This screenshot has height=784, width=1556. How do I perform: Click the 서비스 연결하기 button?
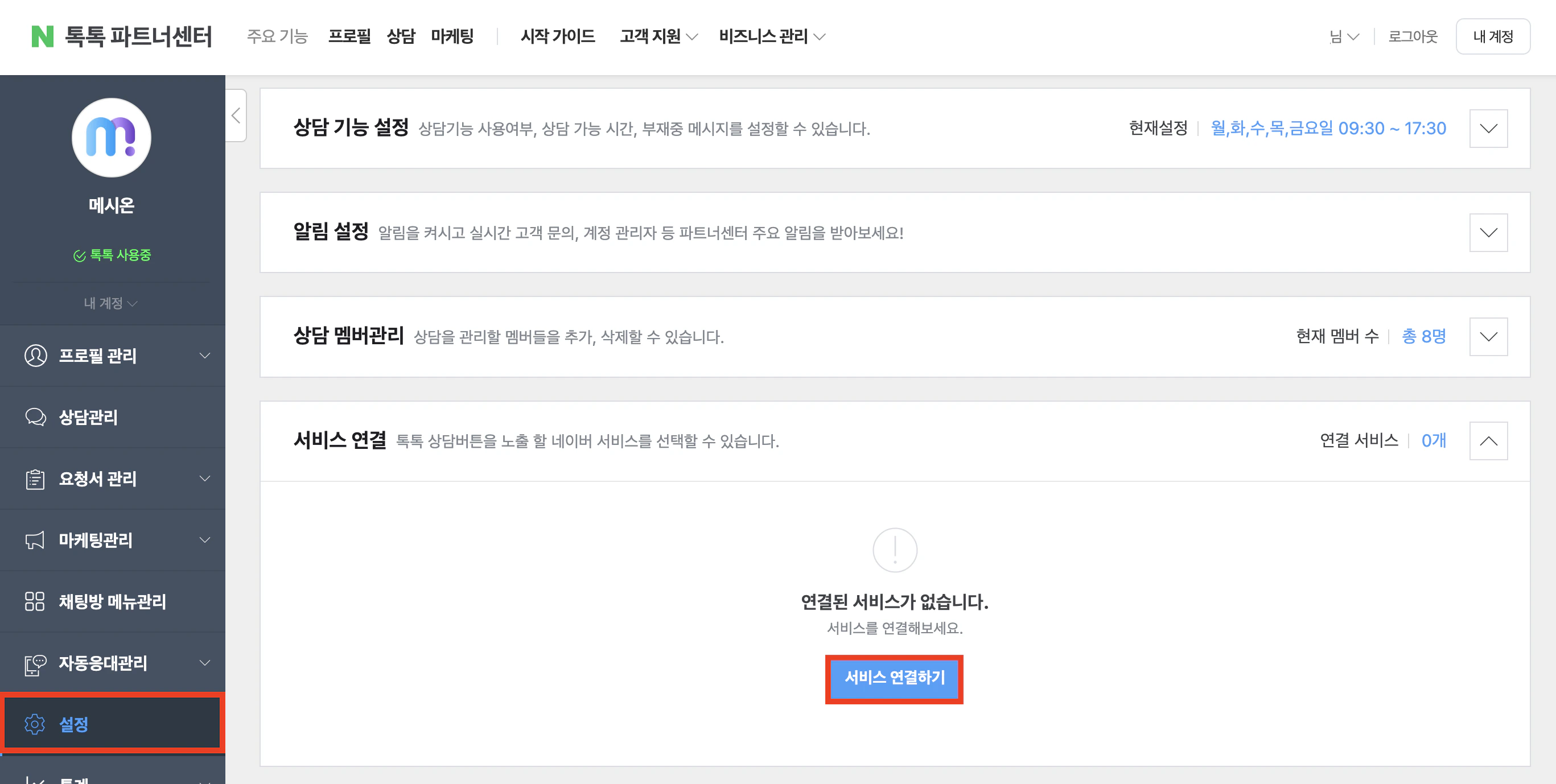point(894,679)
